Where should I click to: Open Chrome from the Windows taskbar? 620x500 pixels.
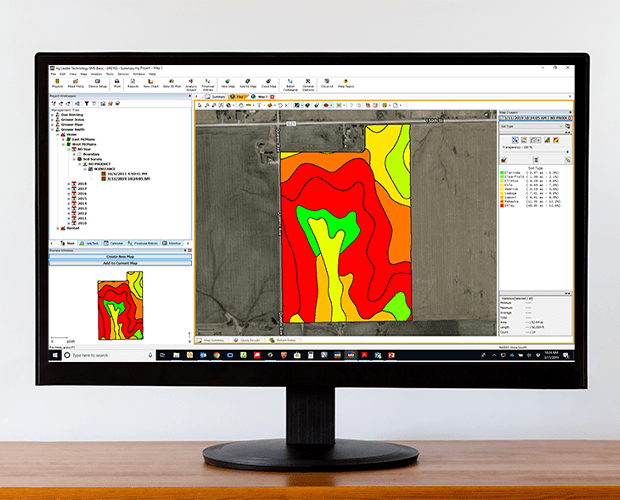216,355
